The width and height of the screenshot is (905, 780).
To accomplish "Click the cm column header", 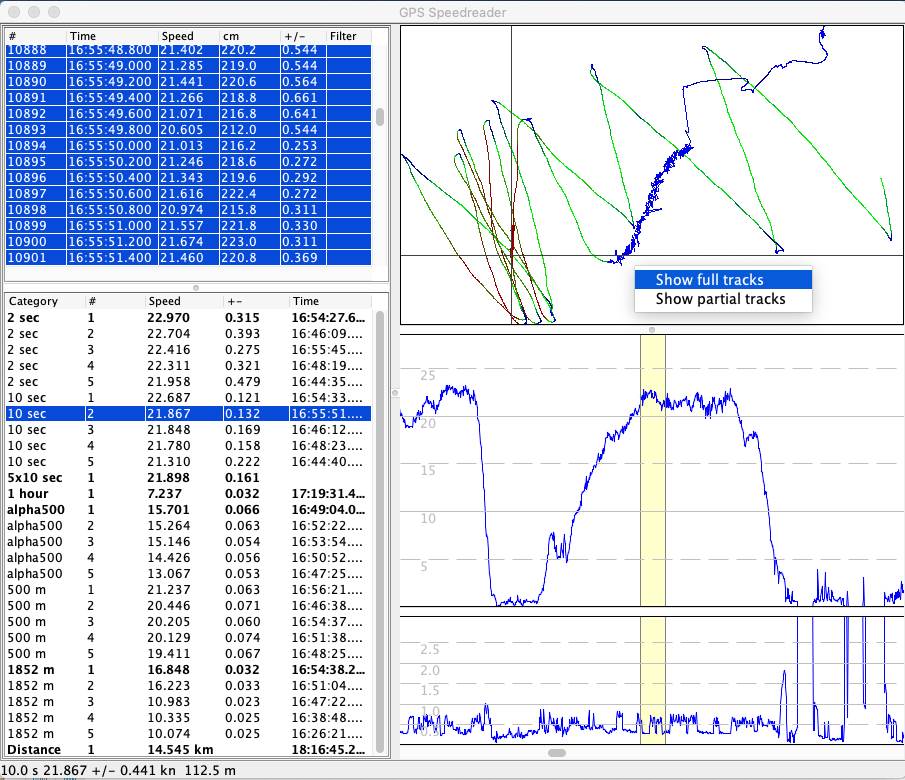I will [x=233, y=36].
